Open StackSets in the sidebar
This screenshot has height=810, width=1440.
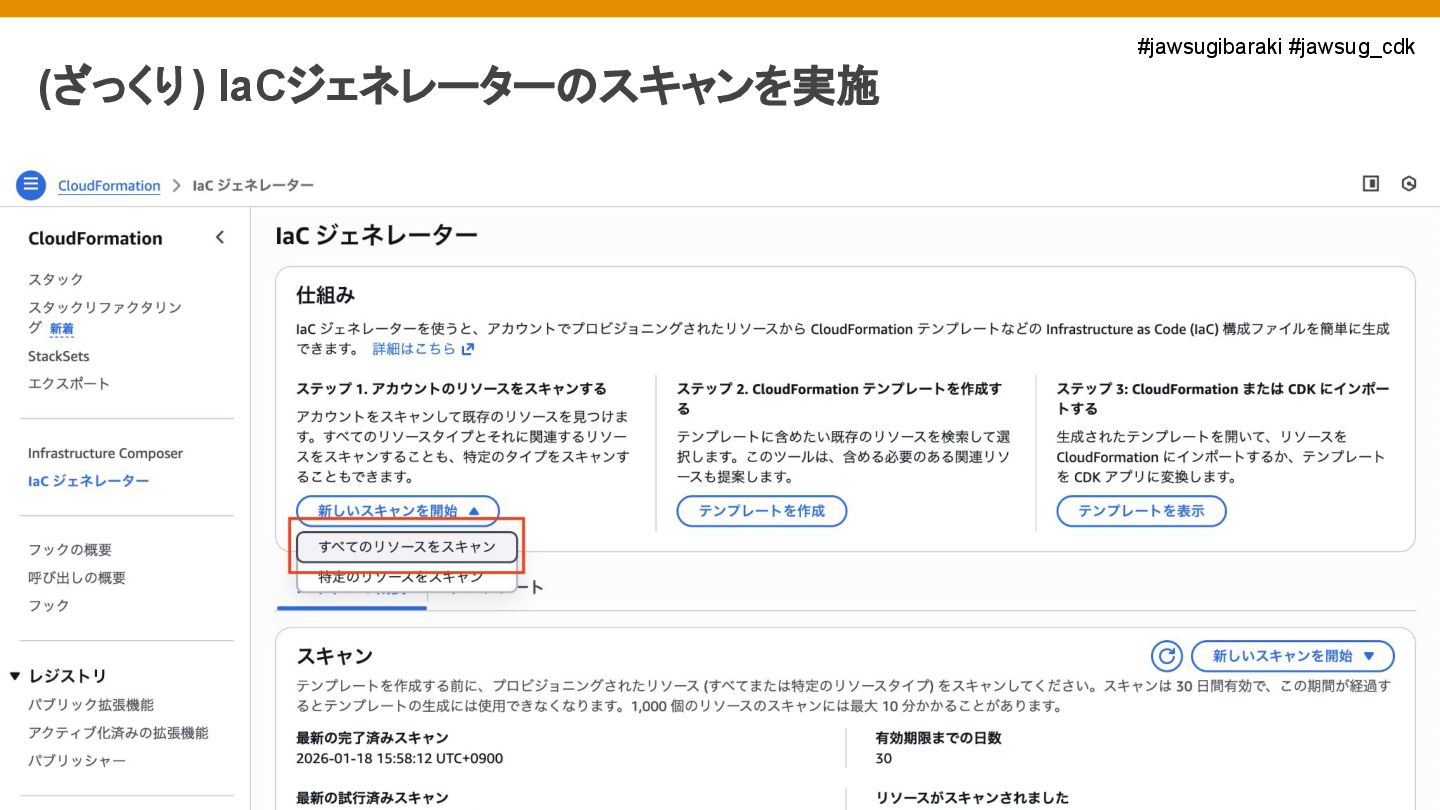tap(59, 356)
